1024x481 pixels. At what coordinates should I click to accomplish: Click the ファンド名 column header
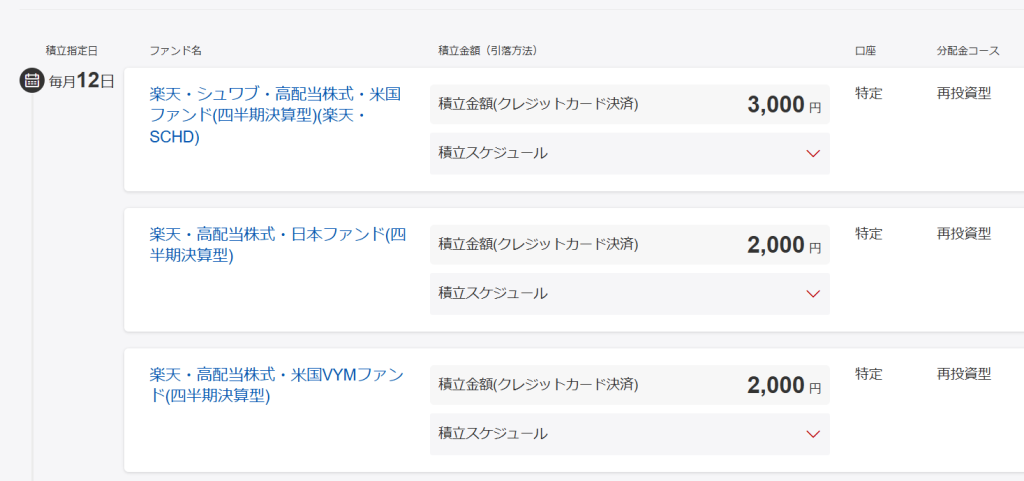171,51
